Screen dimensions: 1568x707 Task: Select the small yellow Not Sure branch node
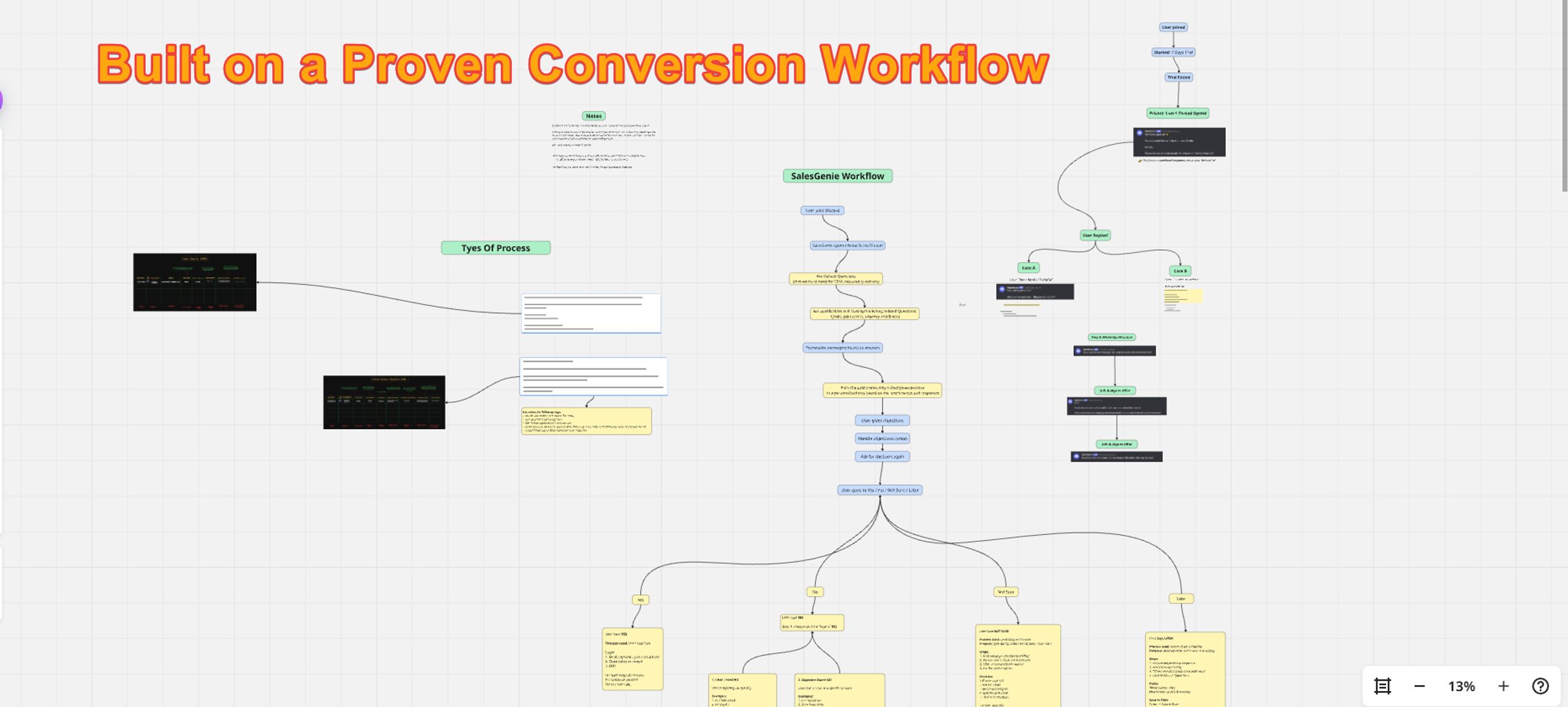coord(1006,592)
